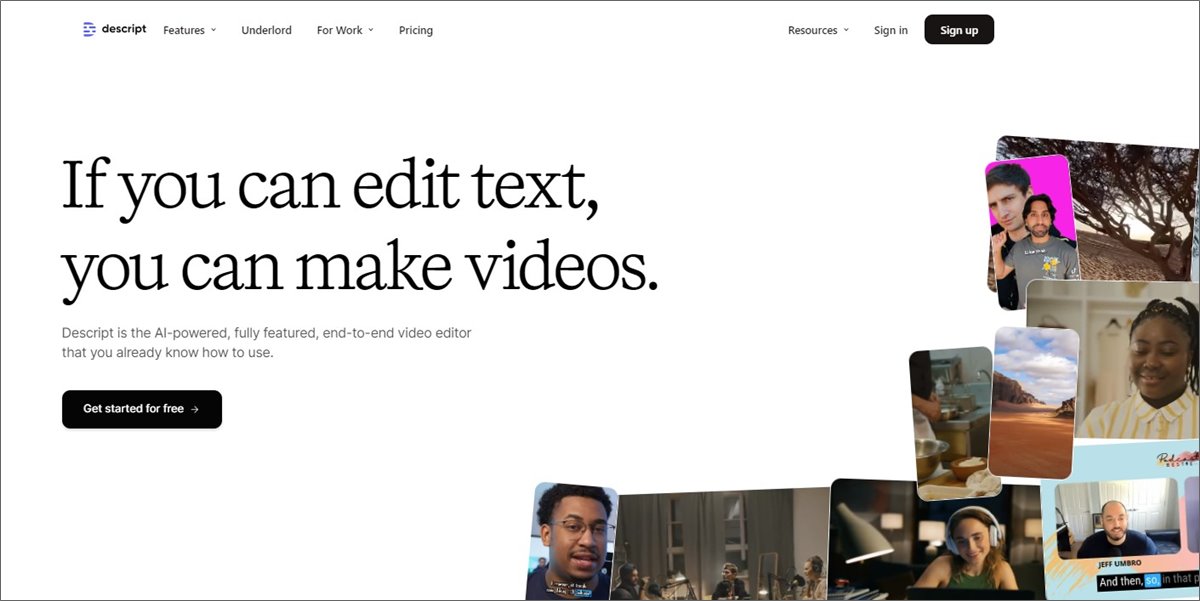
Task: Click the desert landscape sky thumbnail
Action: [x=1034, y=400]
